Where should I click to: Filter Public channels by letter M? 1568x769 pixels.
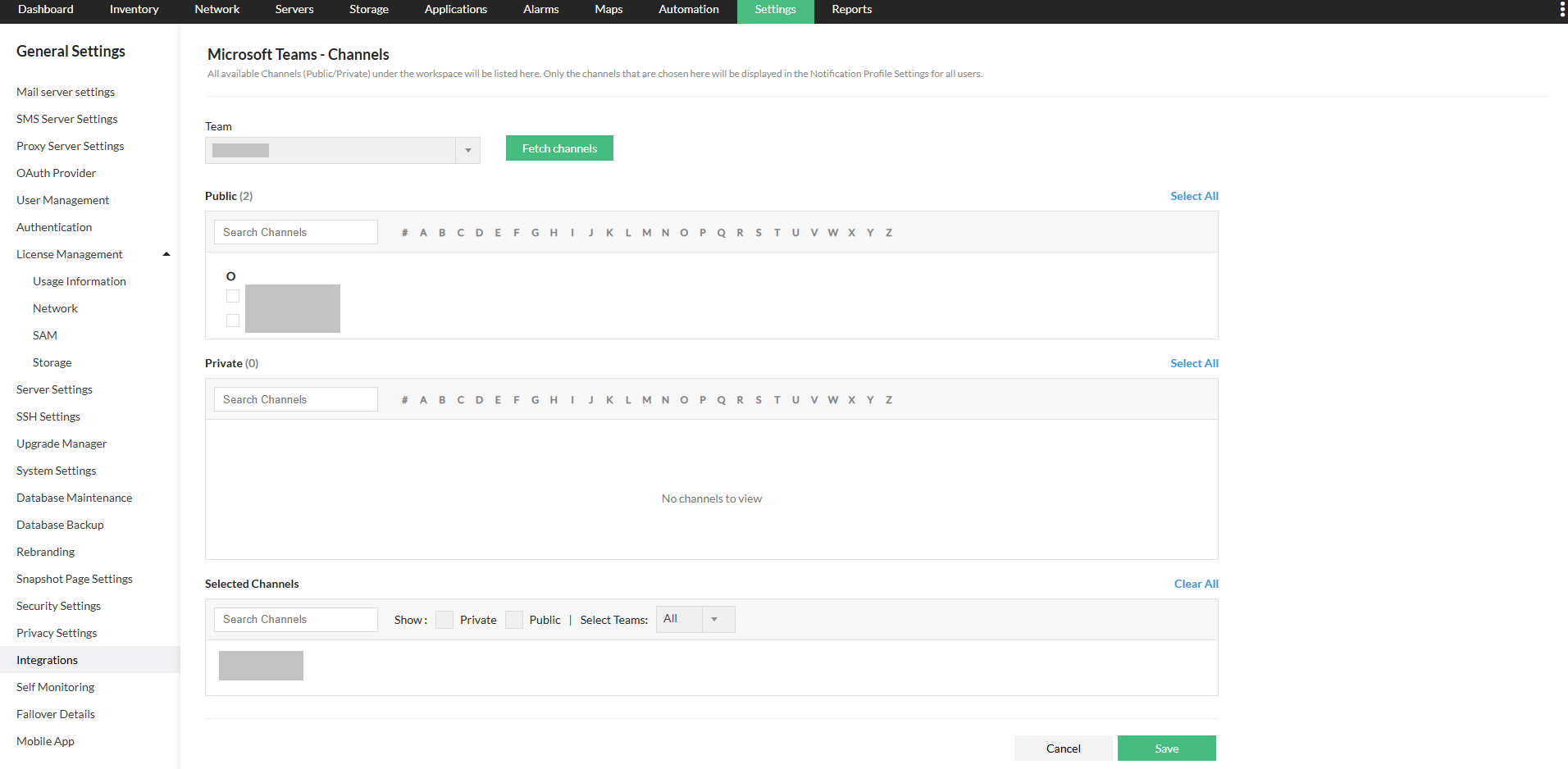coord(647,233)
